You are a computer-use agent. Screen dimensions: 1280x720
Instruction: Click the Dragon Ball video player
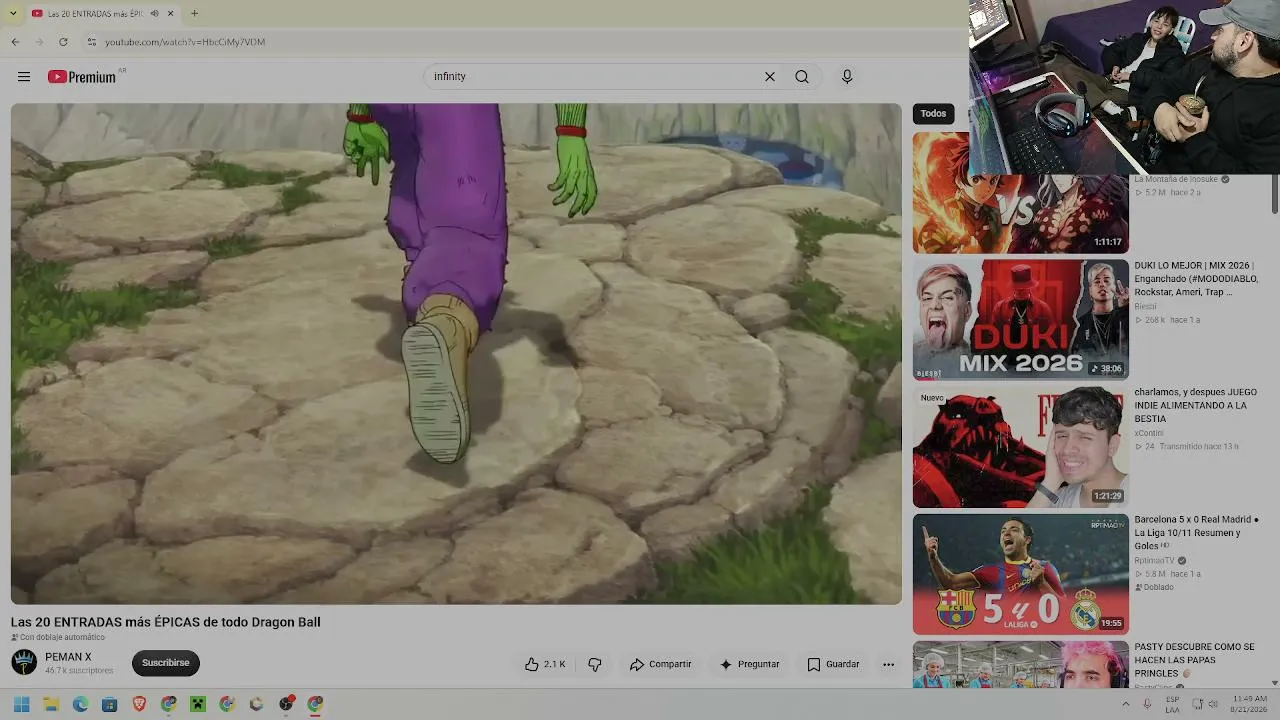tap(456, 354)
